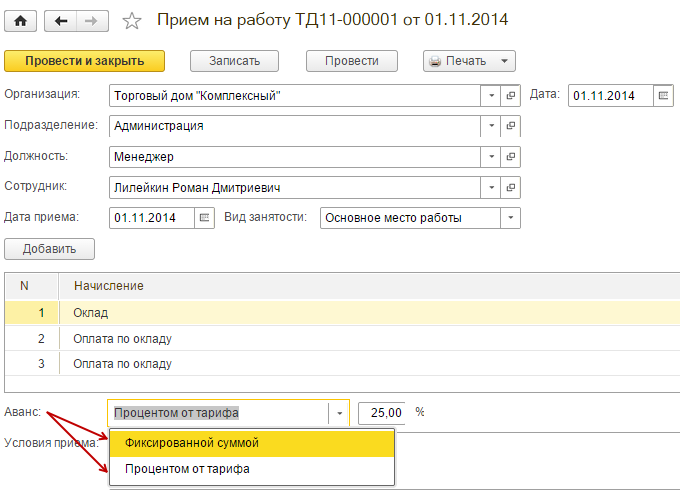The image size is (680, 490).
Task: Click the Записать button
Action: click(x=234, y=61)
